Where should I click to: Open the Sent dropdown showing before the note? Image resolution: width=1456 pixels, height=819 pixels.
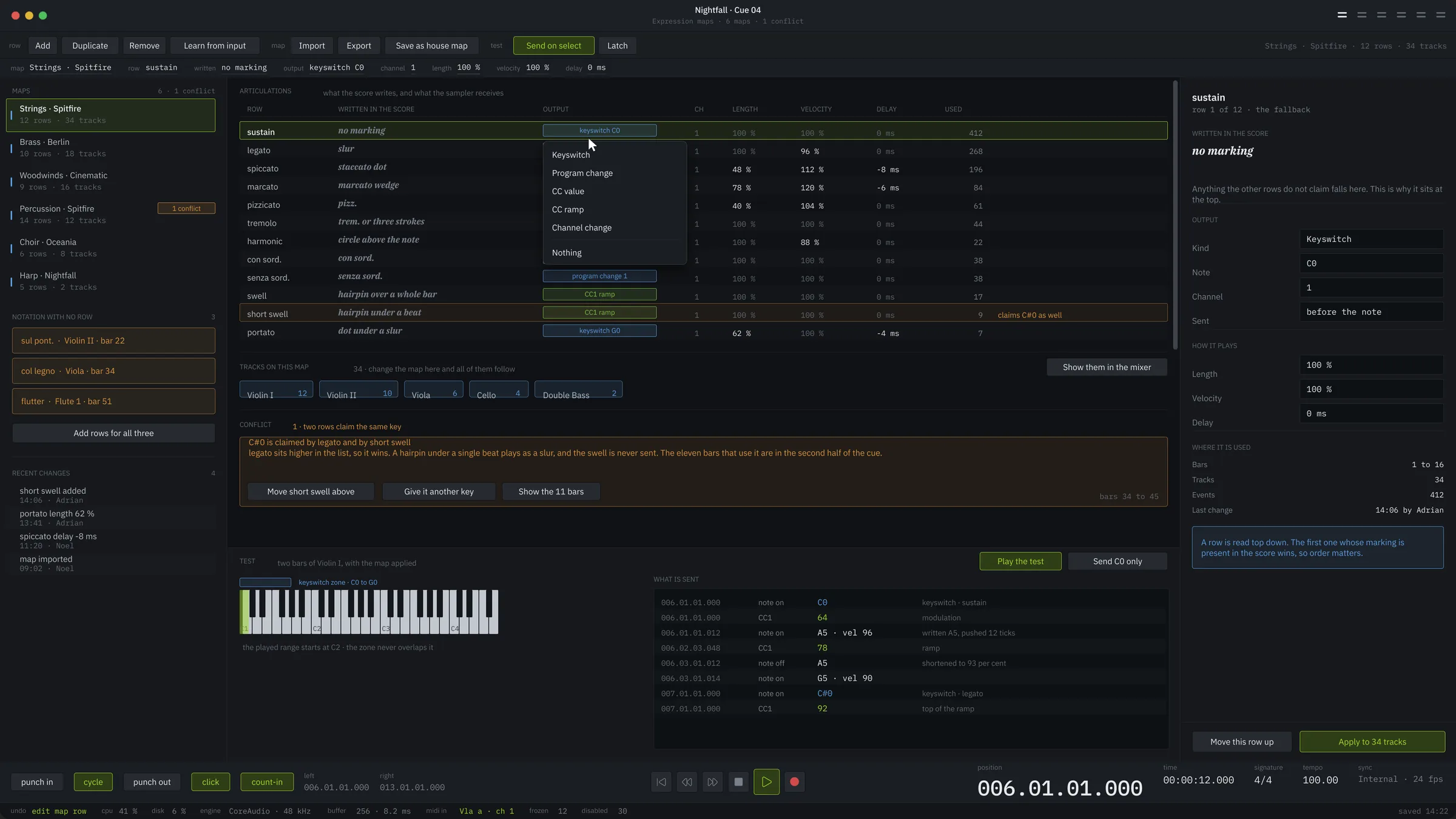point(1371,312)
